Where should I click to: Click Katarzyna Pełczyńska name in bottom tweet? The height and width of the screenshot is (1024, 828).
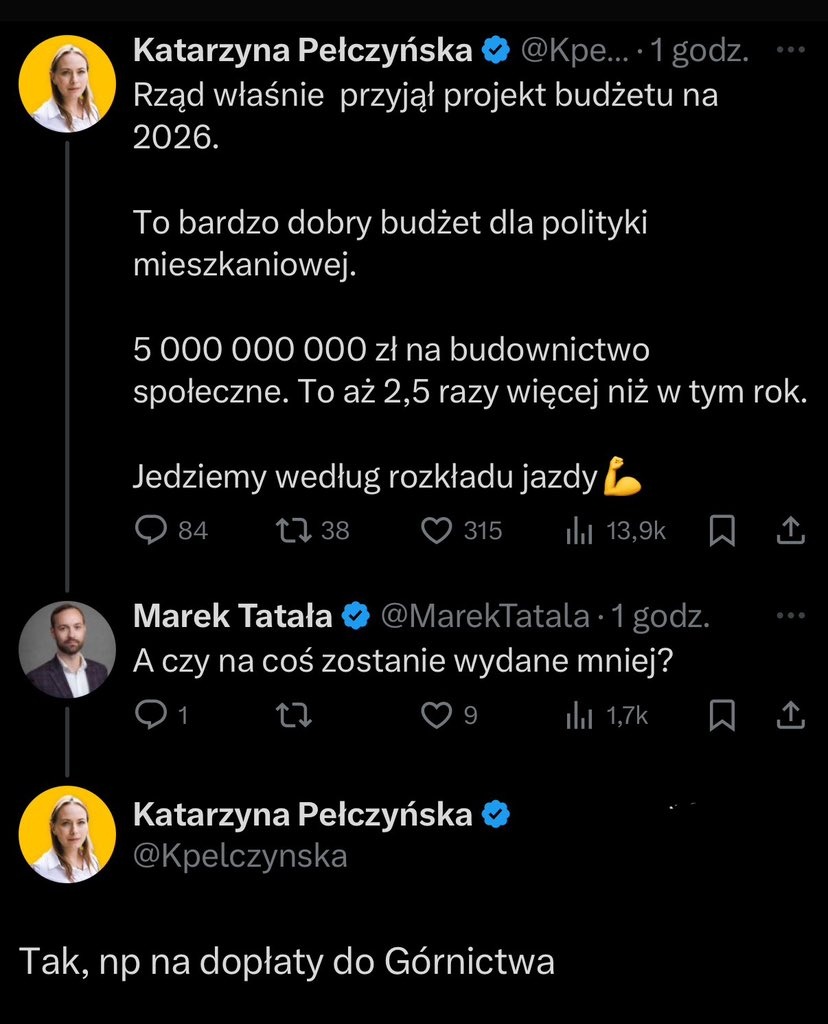(302, 815)
